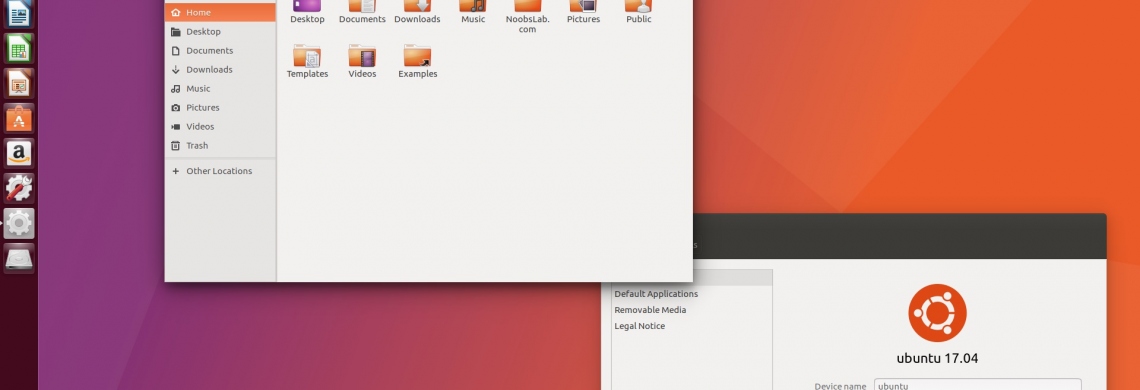
Task: Open the Documents folder icon in Files
Action: coord(362,7)
